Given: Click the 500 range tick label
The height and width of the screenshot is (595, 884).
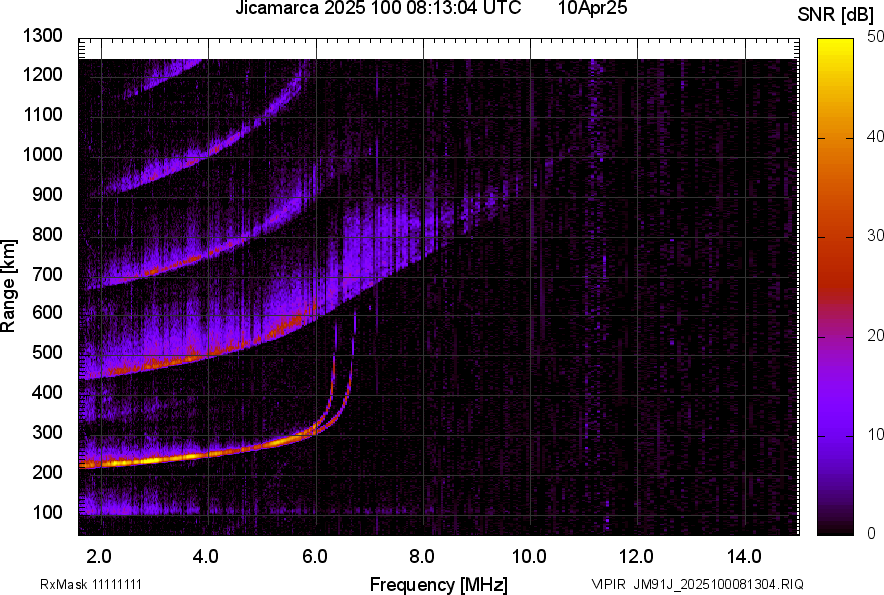Looking at the screenshot, I should tap(47, 352).
